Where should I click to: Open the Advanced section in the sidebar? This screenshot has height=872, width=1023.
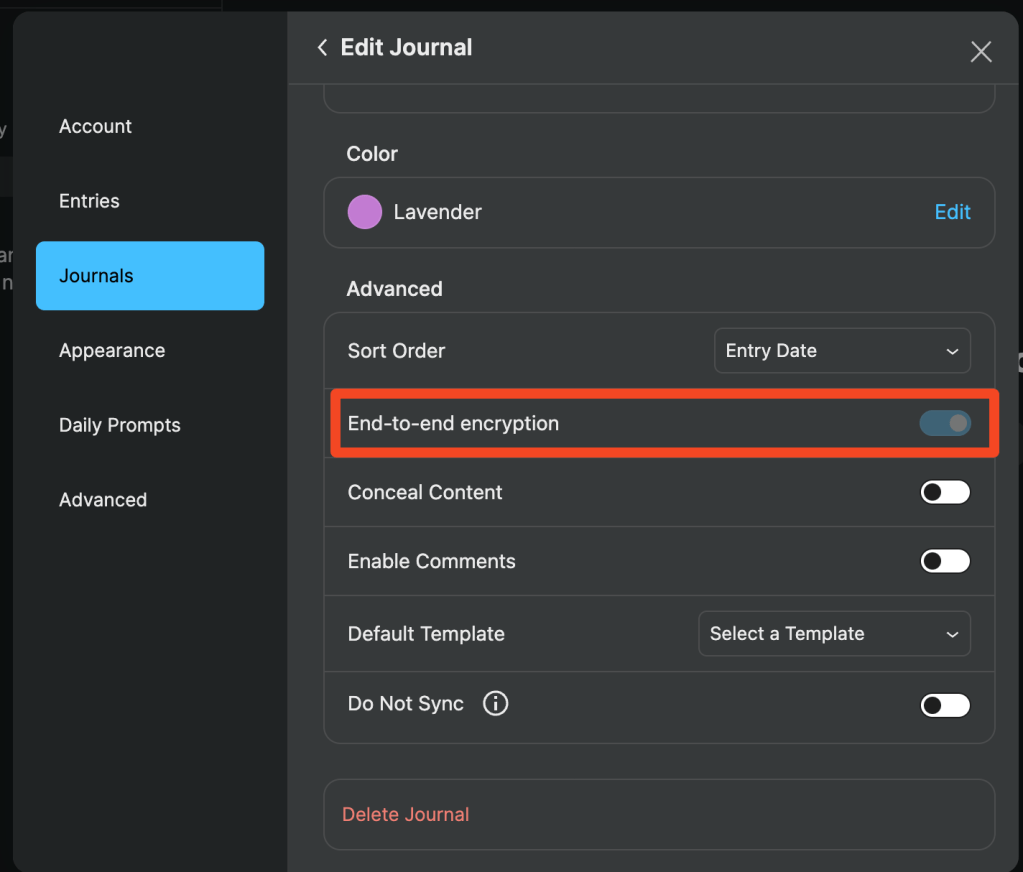tap(103, 500)
